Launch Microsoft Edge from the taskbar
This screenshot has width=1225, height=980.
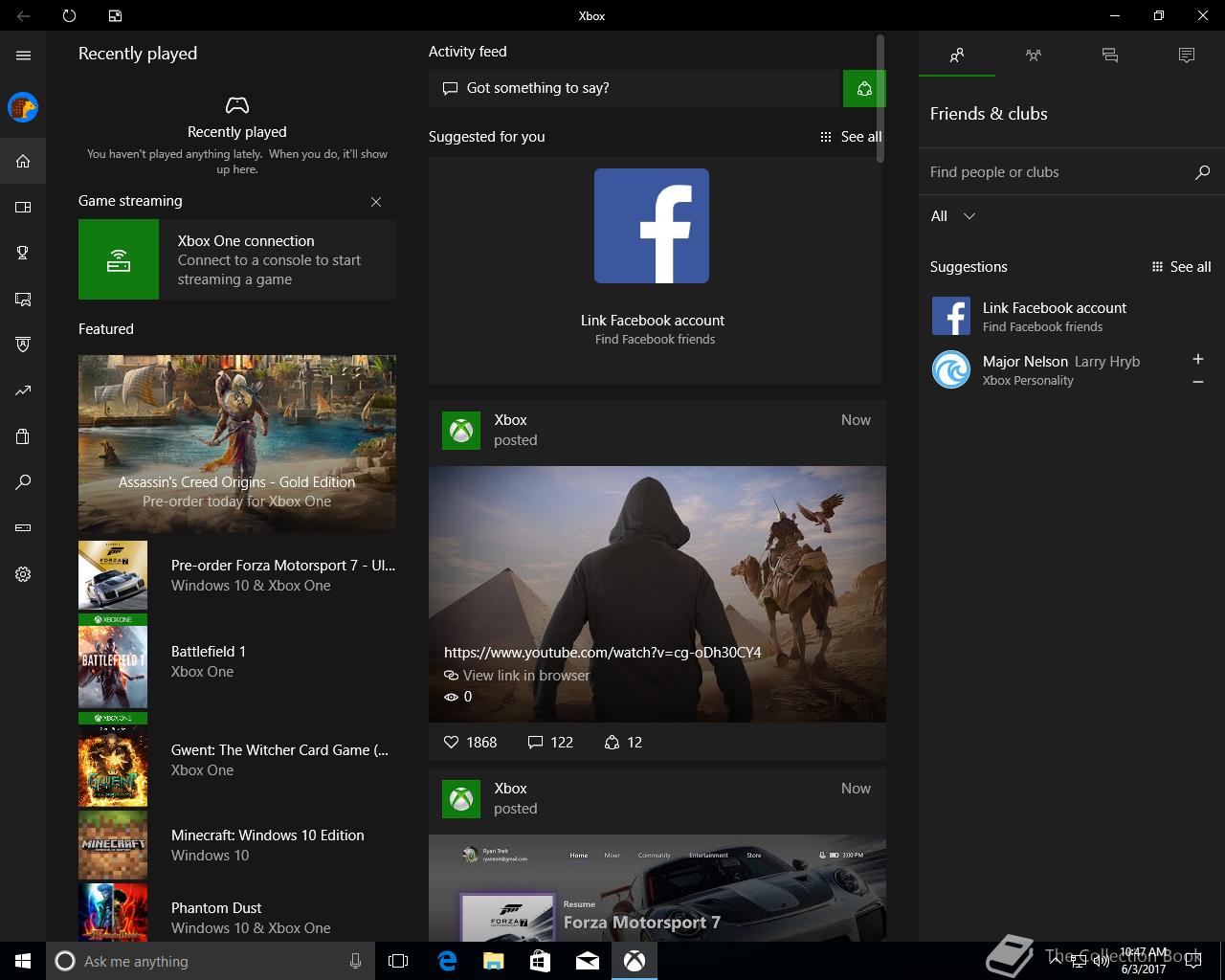[x=447, y=961]
